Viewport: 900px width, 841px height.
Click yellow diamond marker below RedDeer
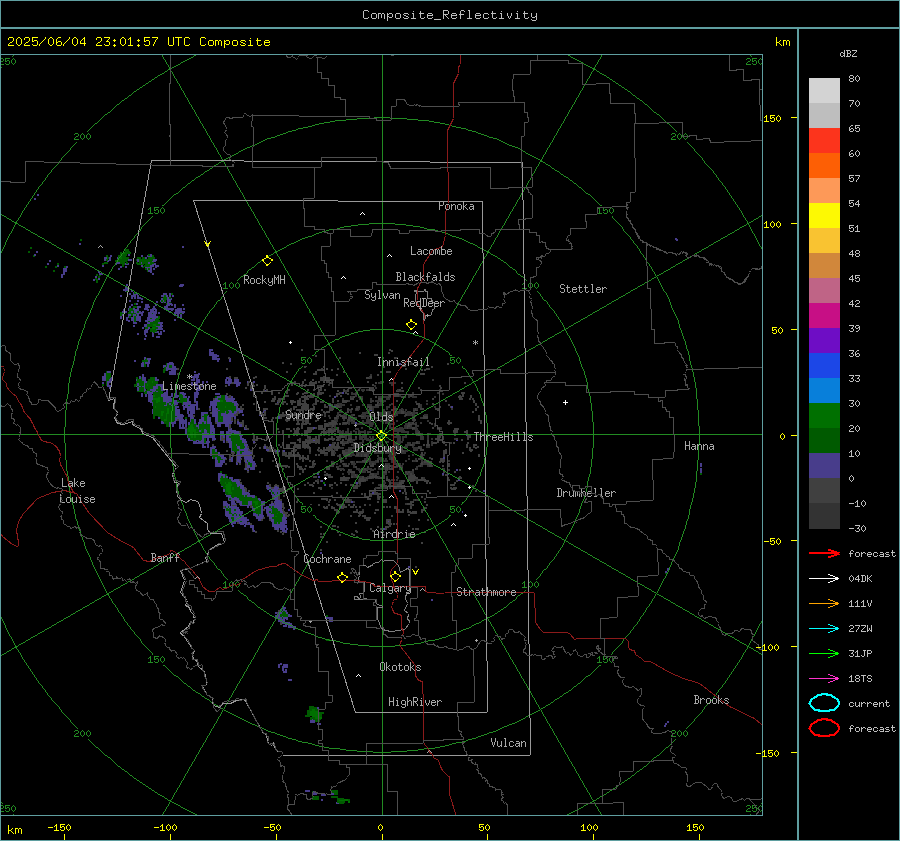click(x=411, y=325)
